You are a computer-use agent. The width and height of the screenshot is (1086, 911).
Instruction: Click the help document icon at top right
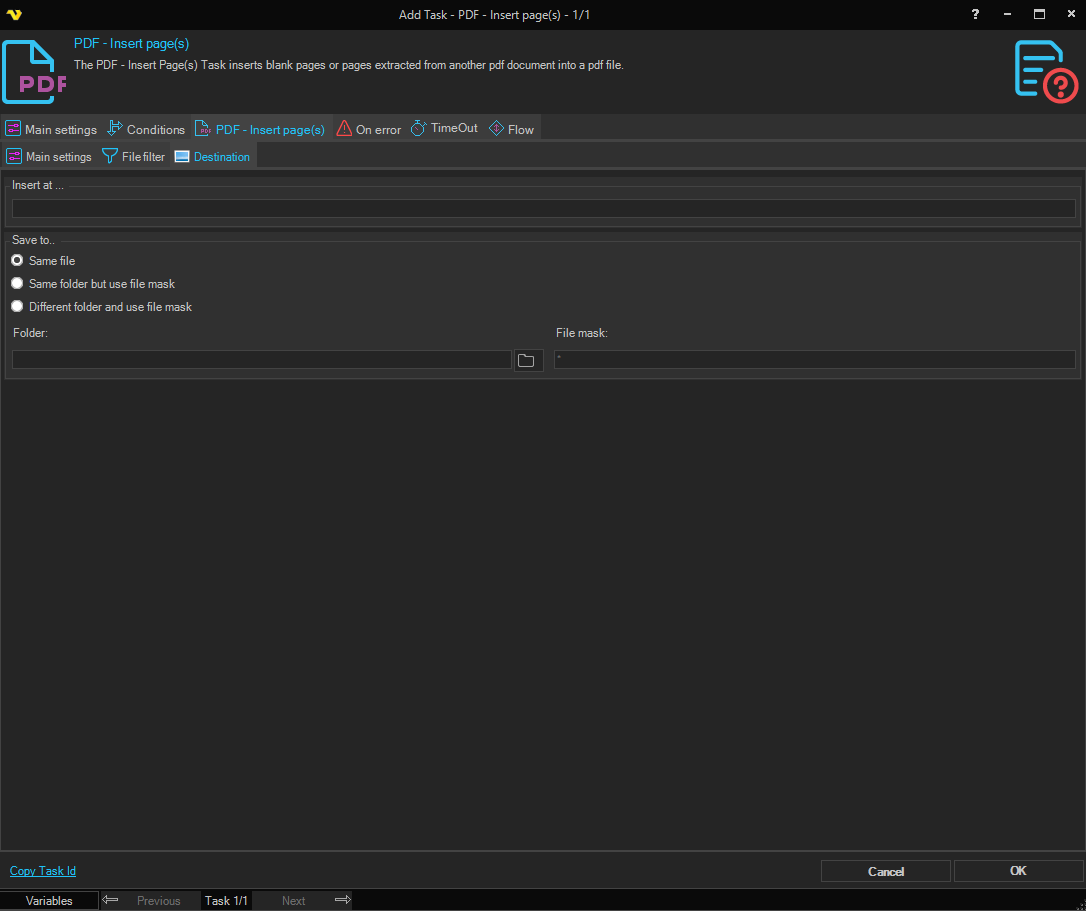[1046, 70]
